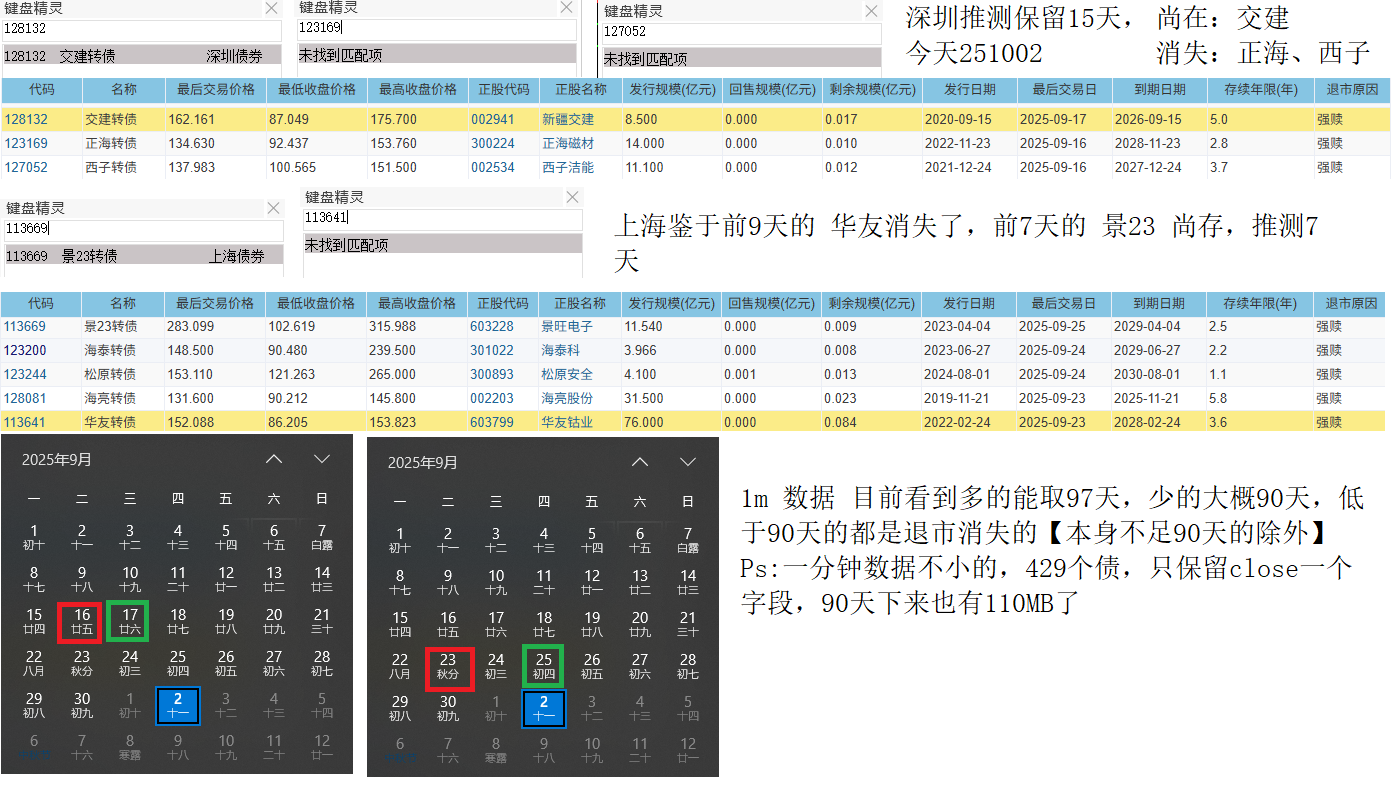
Task: Click up chevron on left calendar
Action: [274, 459]
